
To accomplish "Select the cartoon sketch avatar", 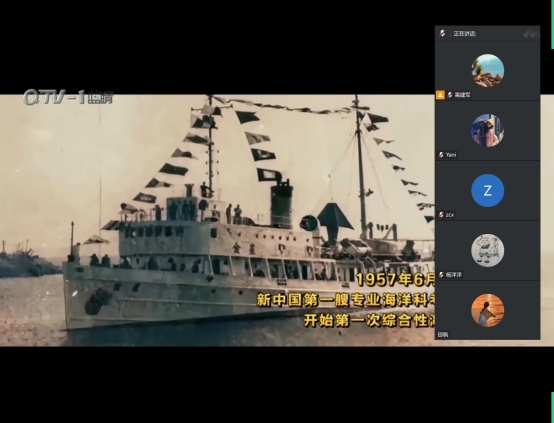I will click(488, 250).
